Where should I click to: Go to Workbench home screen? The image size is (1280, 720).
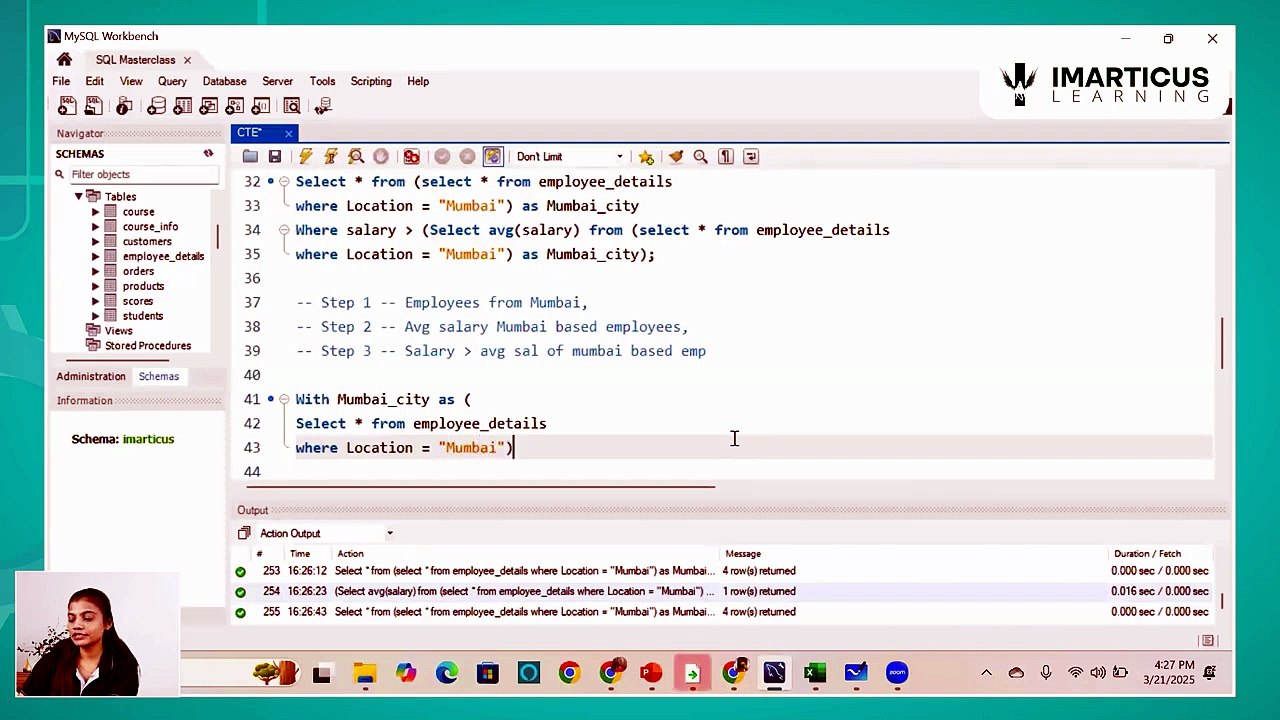65,60
